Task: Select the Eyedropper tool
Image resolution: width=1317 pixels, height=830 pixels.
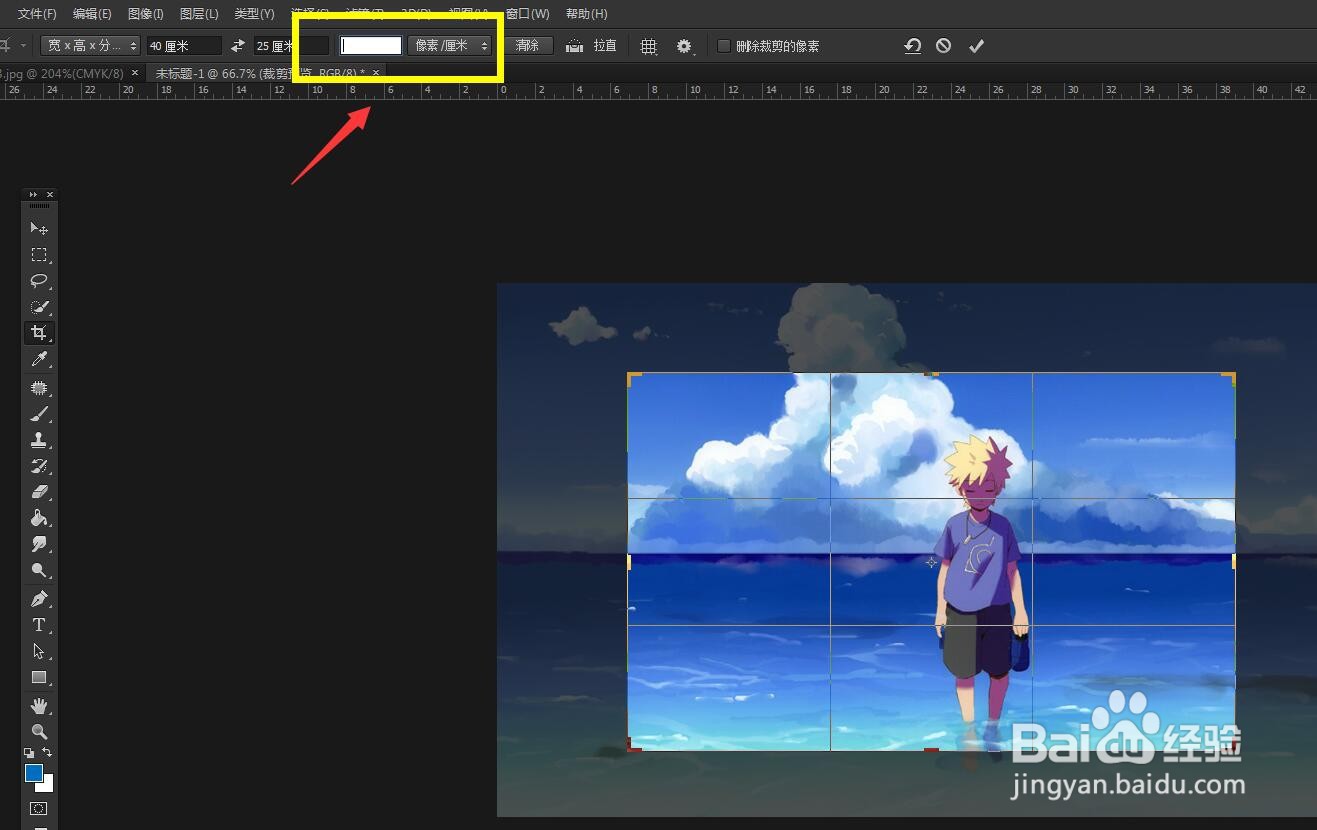Action: pos(39,359)
